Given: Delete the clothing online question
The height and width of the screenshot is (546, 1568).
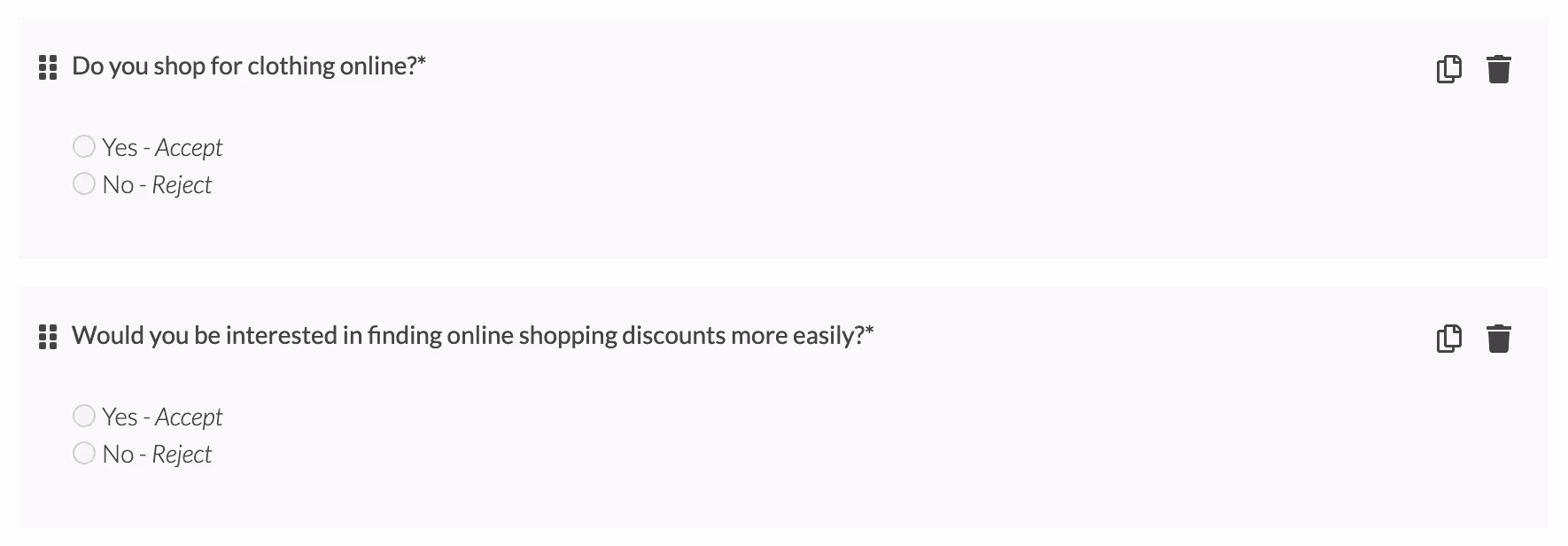Looking at the screenshot, I should [x=1499, y=67].
